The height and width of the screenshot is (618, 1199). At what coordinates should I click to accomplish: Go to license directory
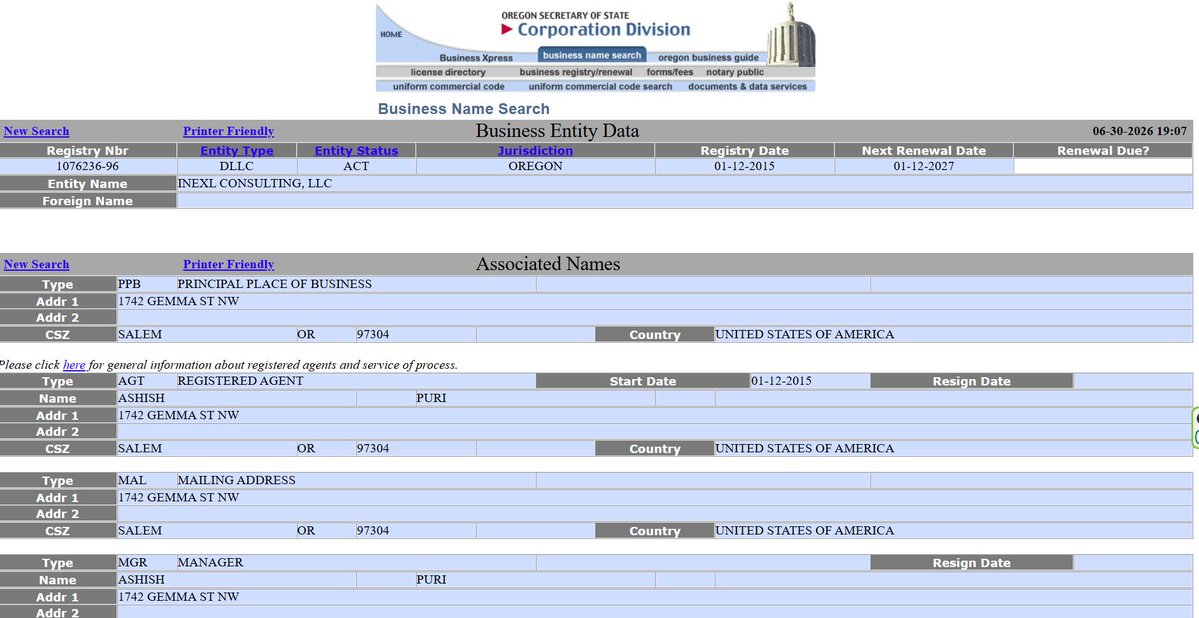click(x=448, y=72)
